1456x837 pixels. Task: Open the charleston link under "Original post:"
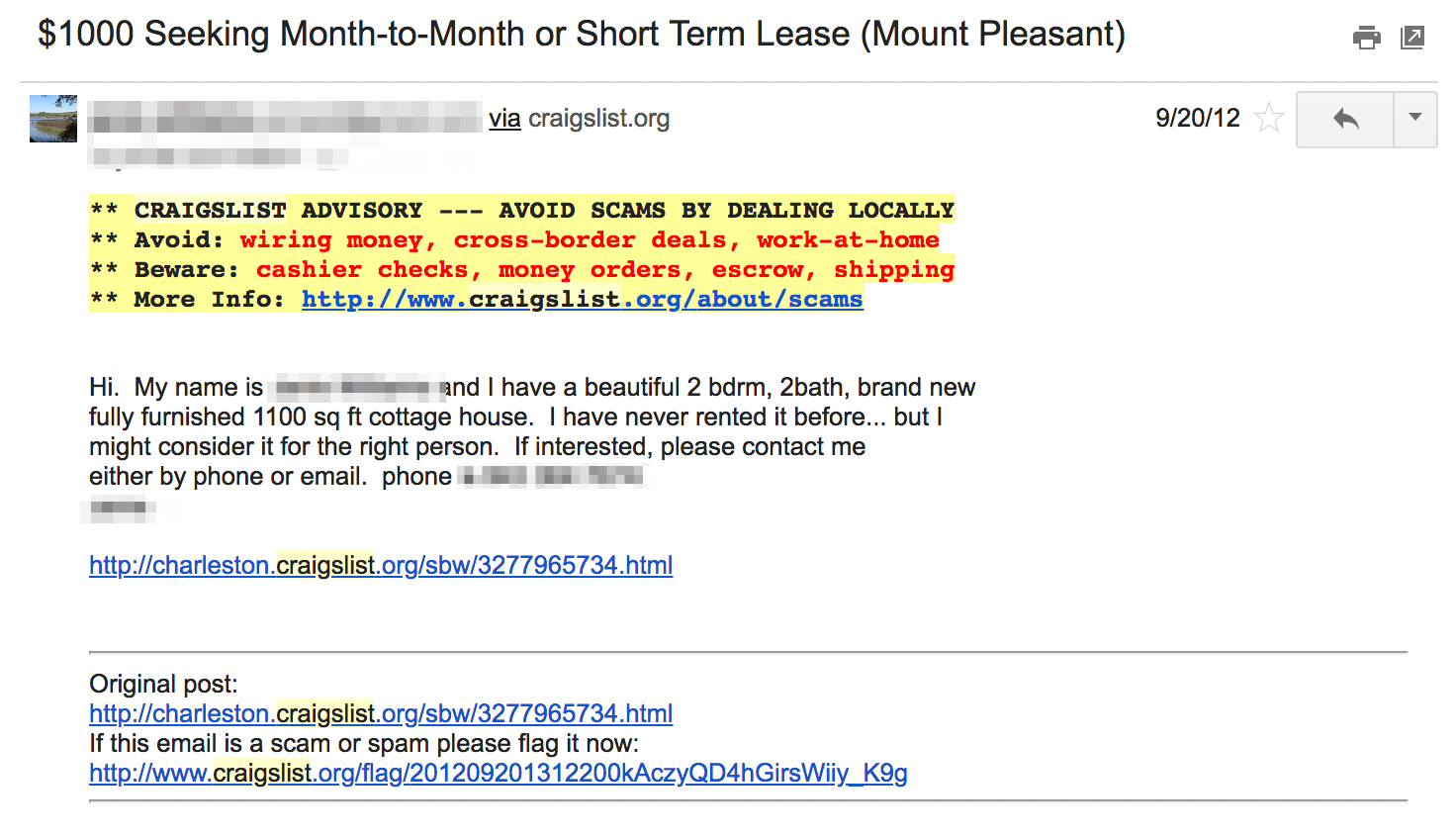(x=381, y=713)
